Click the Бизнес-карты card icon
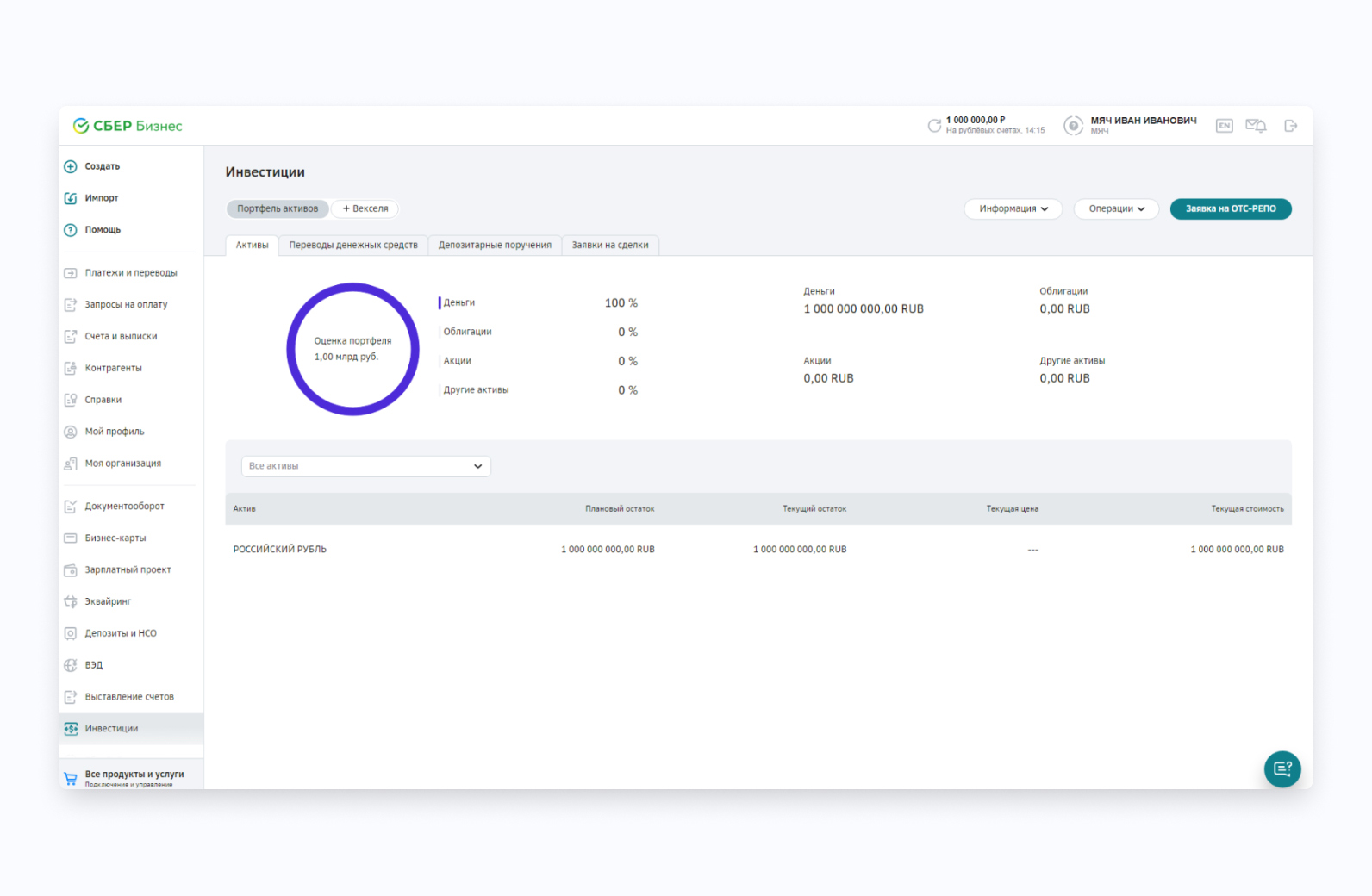Screen dimensions: 1372x896 (x=71, y=538)
